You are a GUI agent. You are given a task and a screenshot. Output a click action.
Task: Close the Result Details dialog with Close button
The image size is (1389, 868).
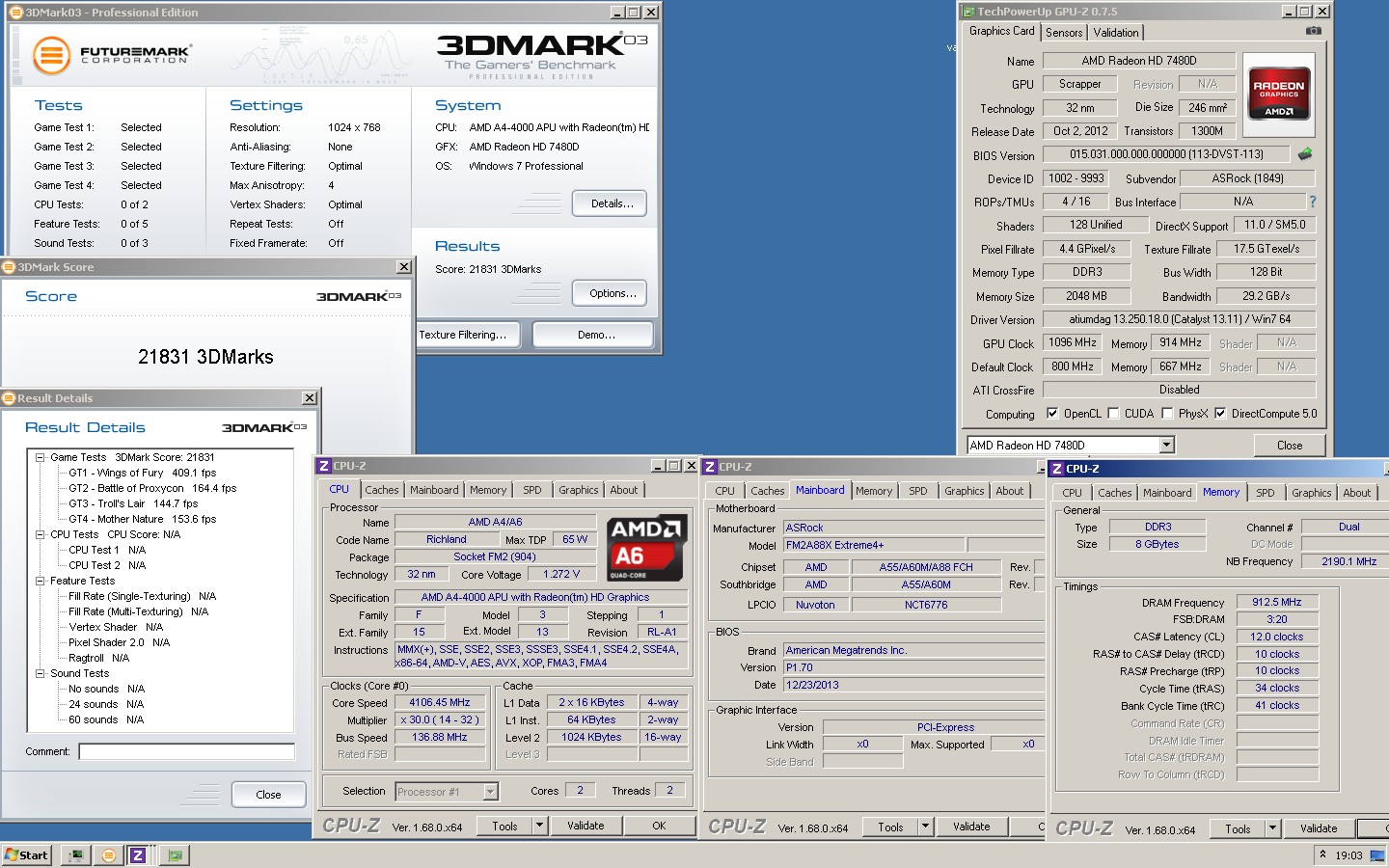pos(268,795)
